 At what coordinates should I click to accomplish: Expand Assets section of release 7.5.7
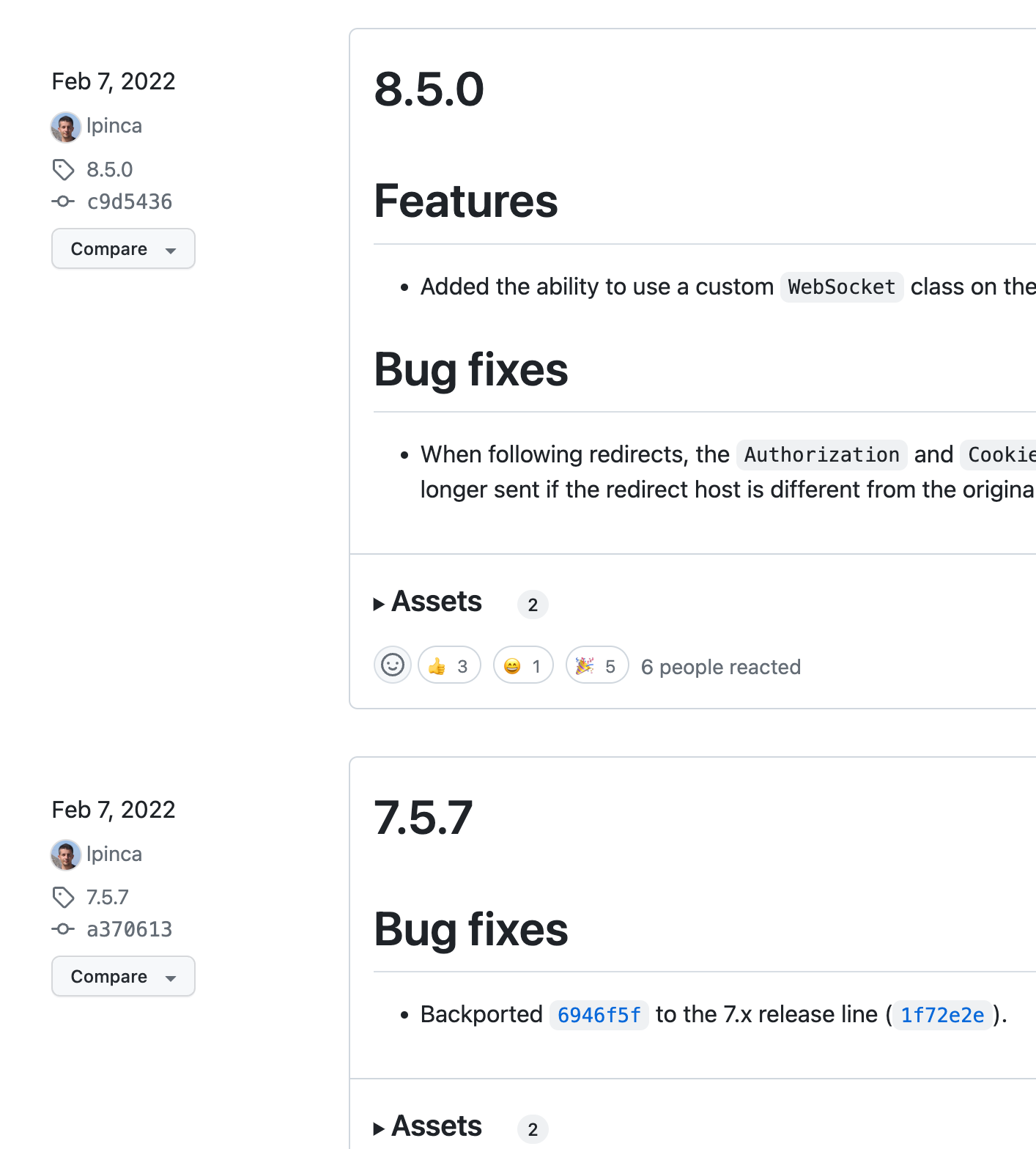(x=428, y=1127)
